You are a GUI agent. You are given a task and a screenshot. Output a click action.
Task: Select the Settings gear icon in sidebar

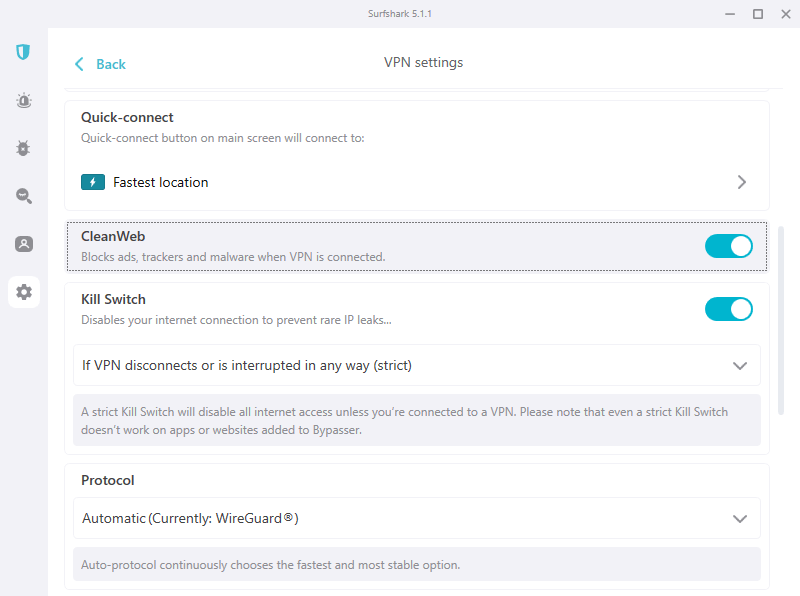(23, 292)
